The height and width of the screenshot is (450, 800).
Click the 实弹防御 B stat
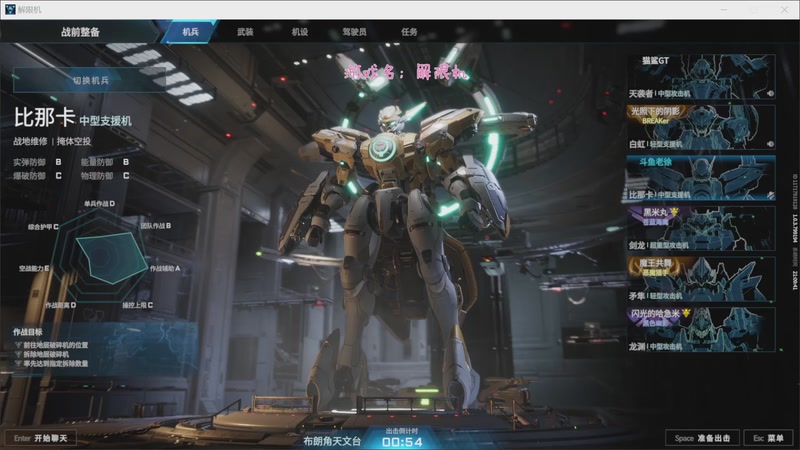point(37,162)
